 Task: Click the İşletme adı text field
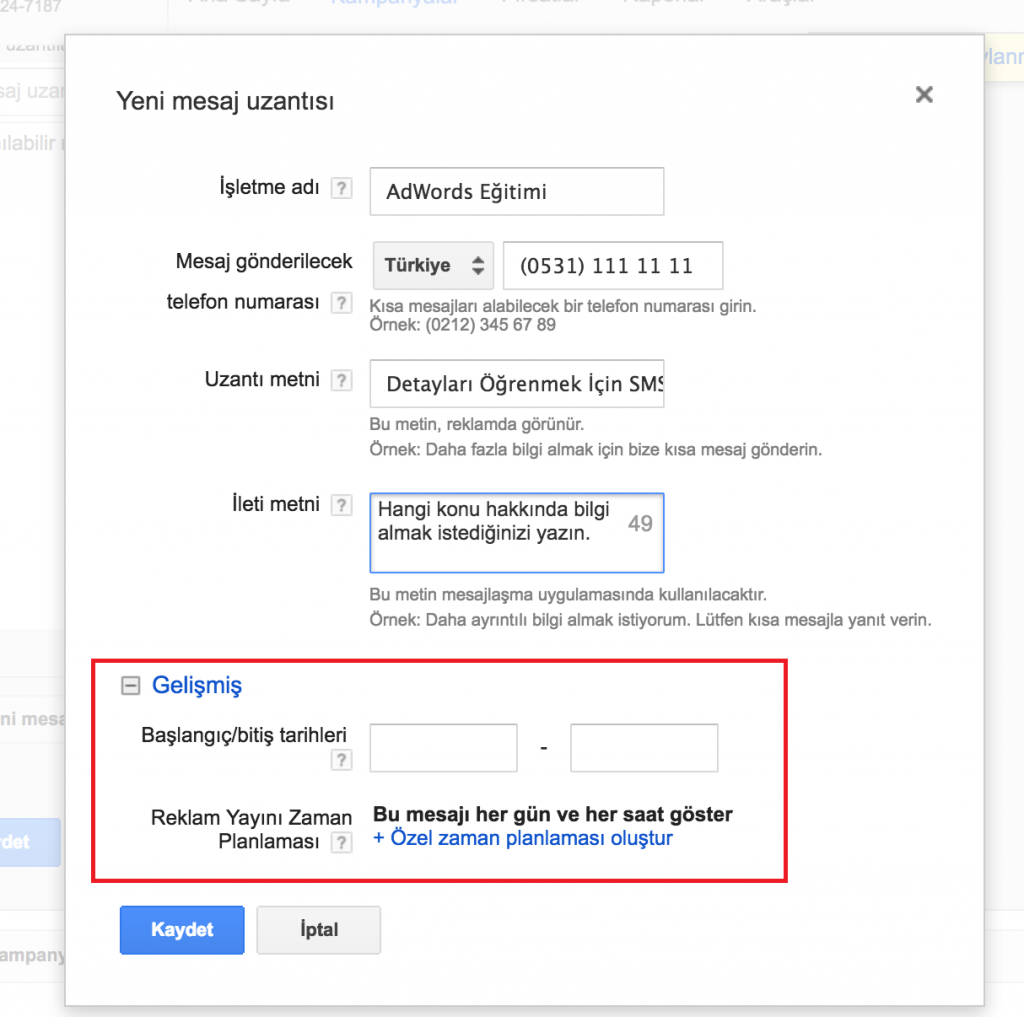[516, 192]
